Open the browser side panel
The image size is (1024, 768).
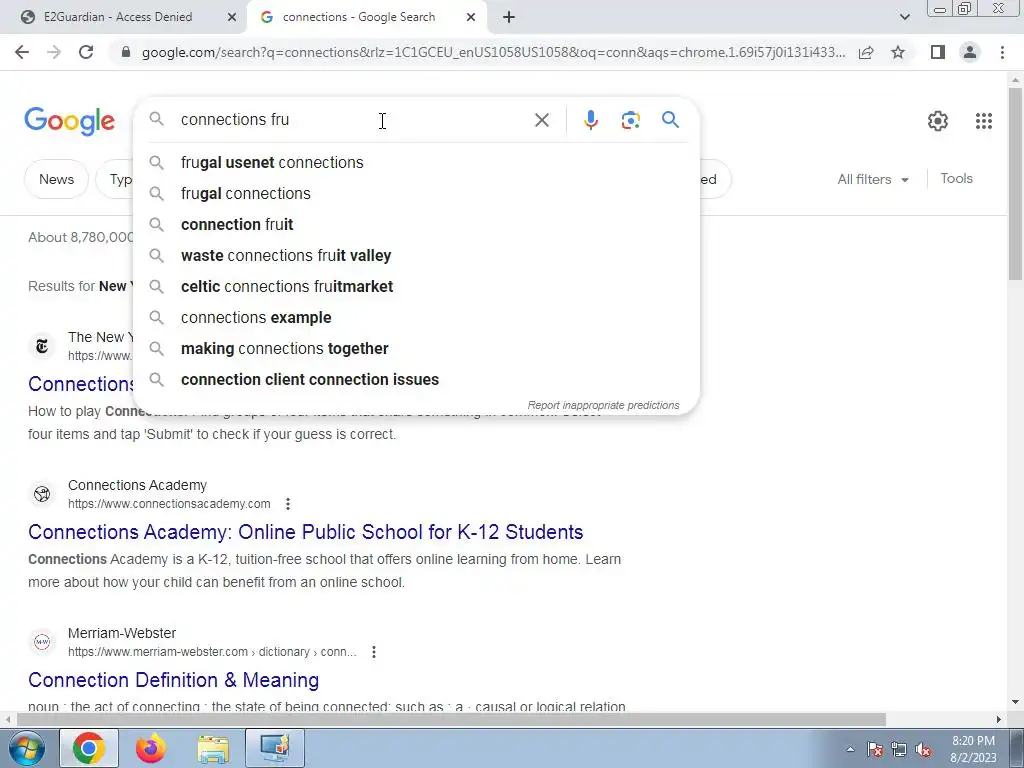coord(938,52)
